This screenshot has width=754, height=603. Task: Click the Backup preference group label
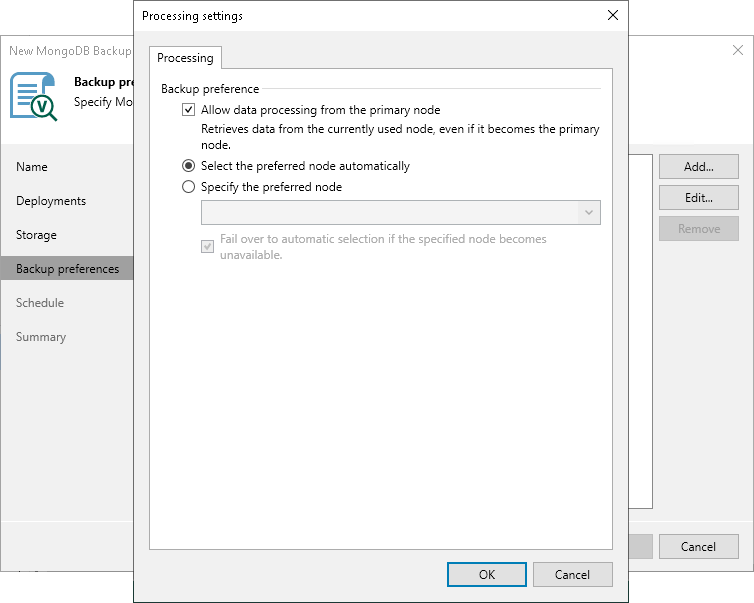(x=210, y=89)
